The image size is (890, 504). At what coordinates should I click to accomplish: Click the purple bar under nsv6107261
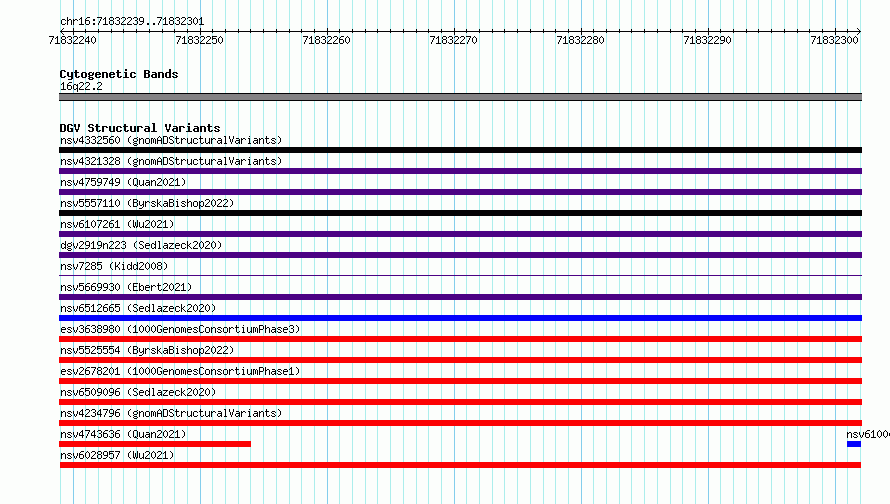[x=460, y=234]
